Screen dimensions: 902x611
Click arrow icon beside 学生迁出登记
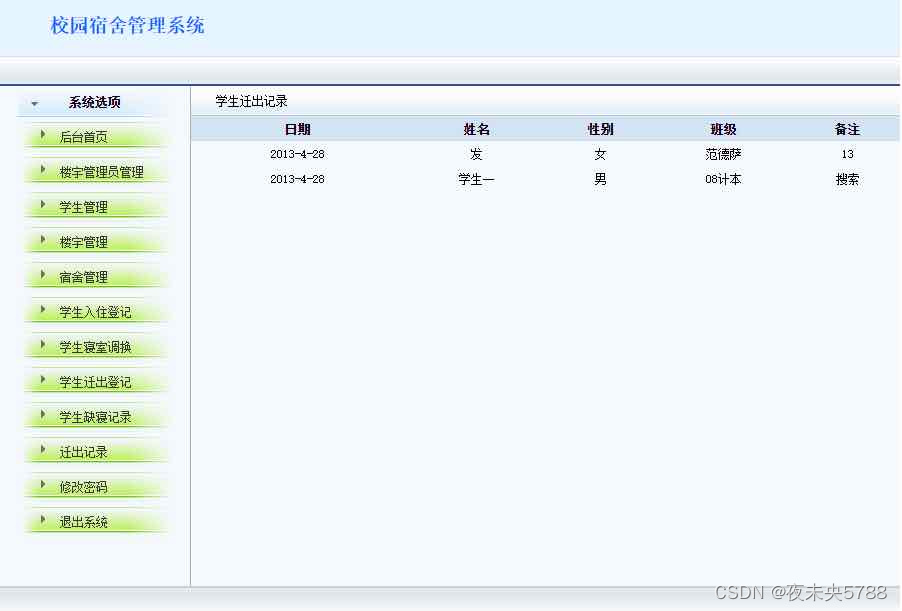pos(43,380)
